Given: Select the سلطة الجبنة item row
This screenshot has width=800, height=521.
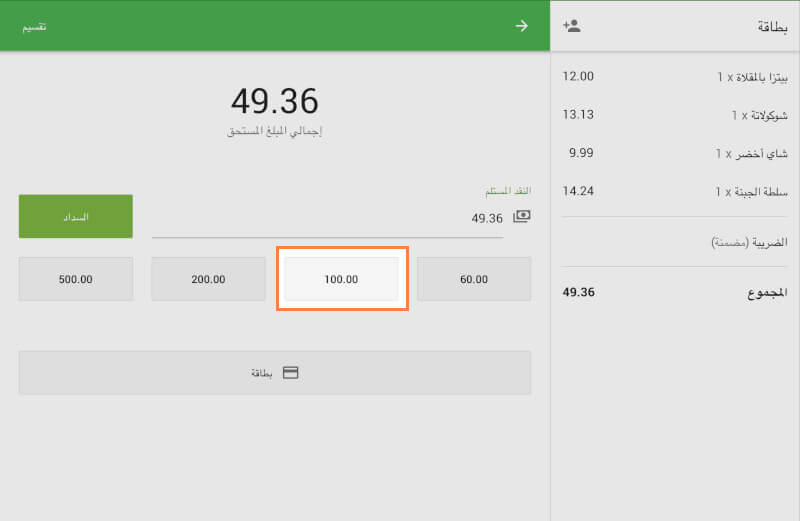Looking at the screenshot, I should coord(675,191).
